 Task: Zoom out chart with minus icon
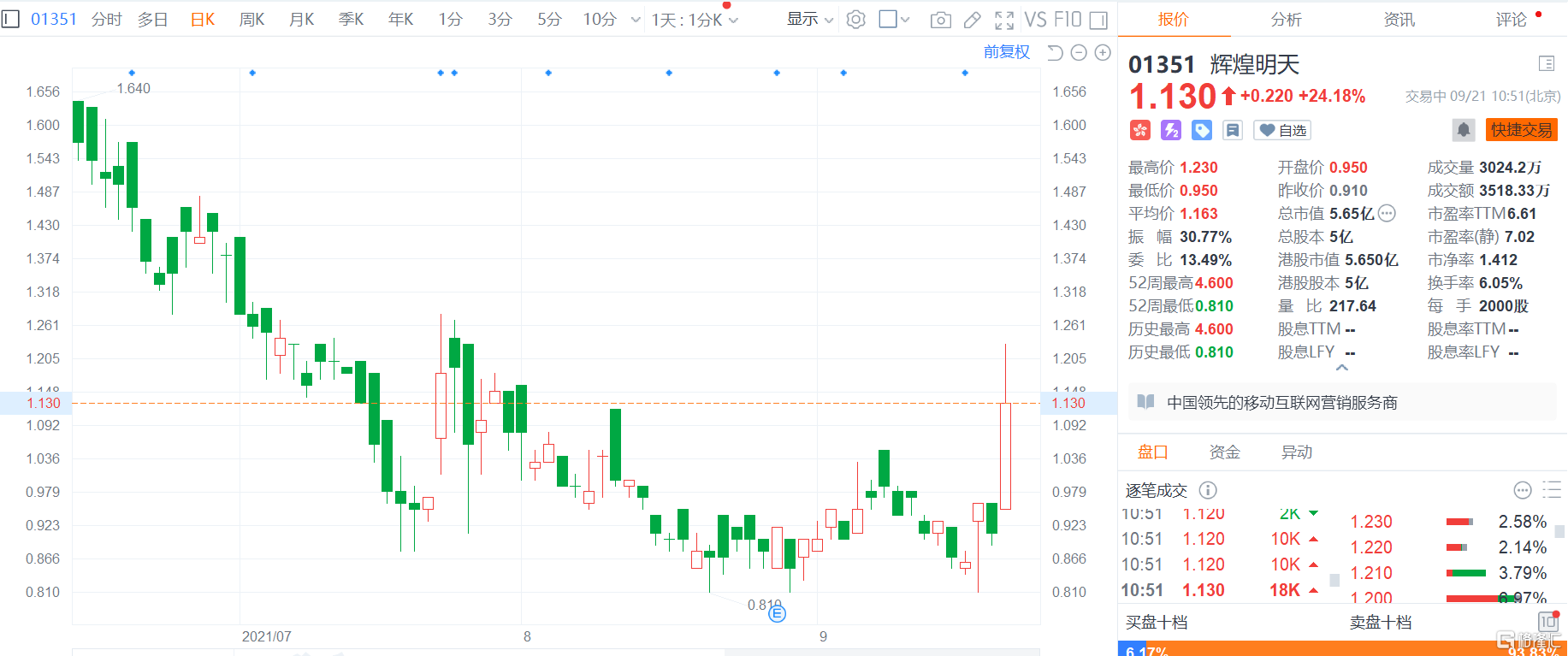pyautogui.click(x=1079, y=53)
